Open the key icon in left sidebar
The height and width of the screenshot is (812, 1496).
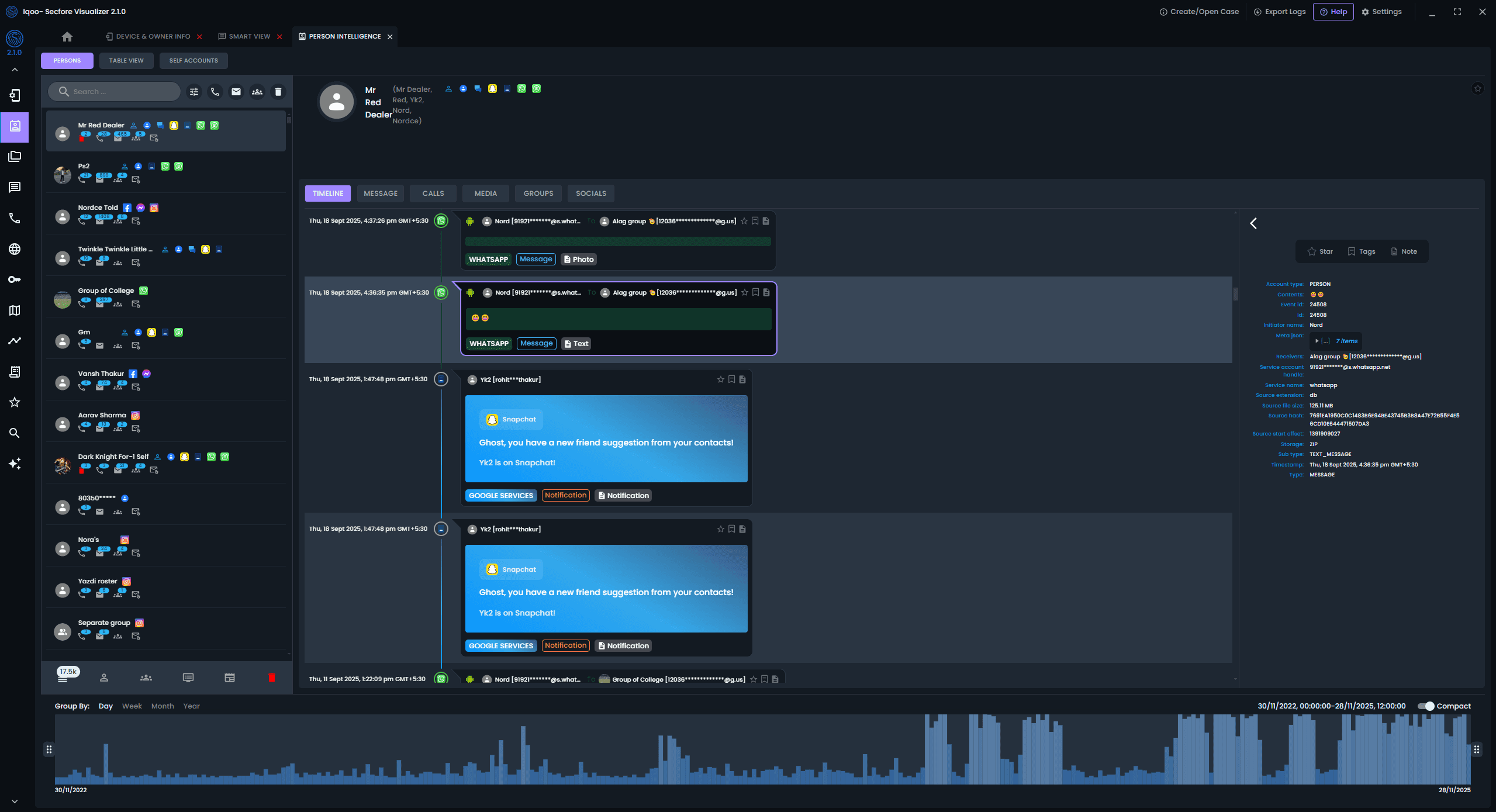[x=15, y=279]
